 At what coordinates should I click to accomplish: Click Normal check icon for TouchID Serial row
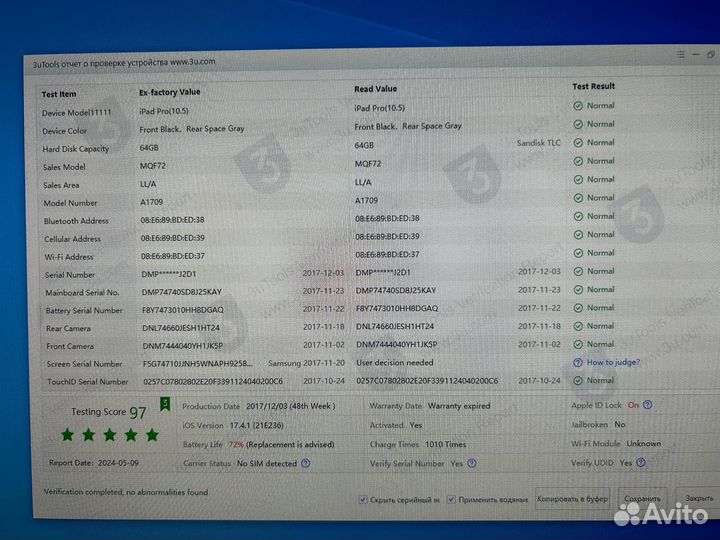578,381
